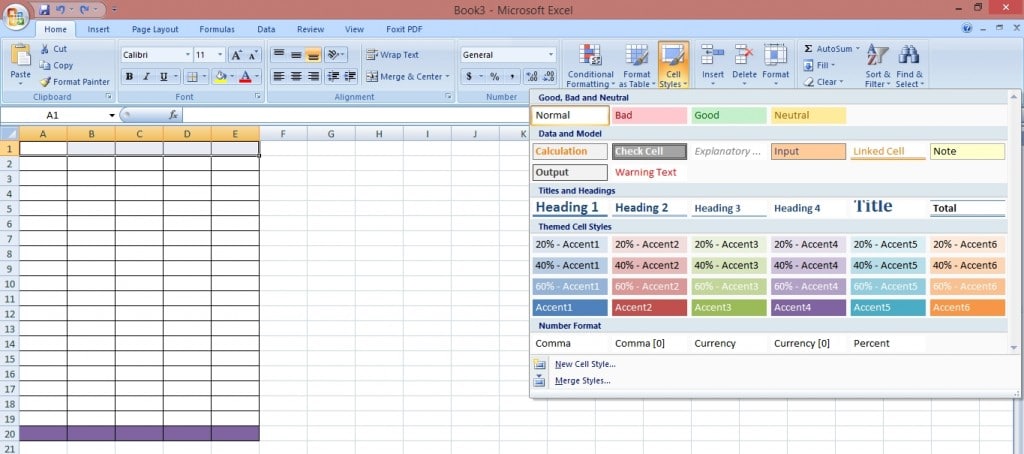
Task: Copy the selection
Action: pyautogui.click(x=56, y=65)
